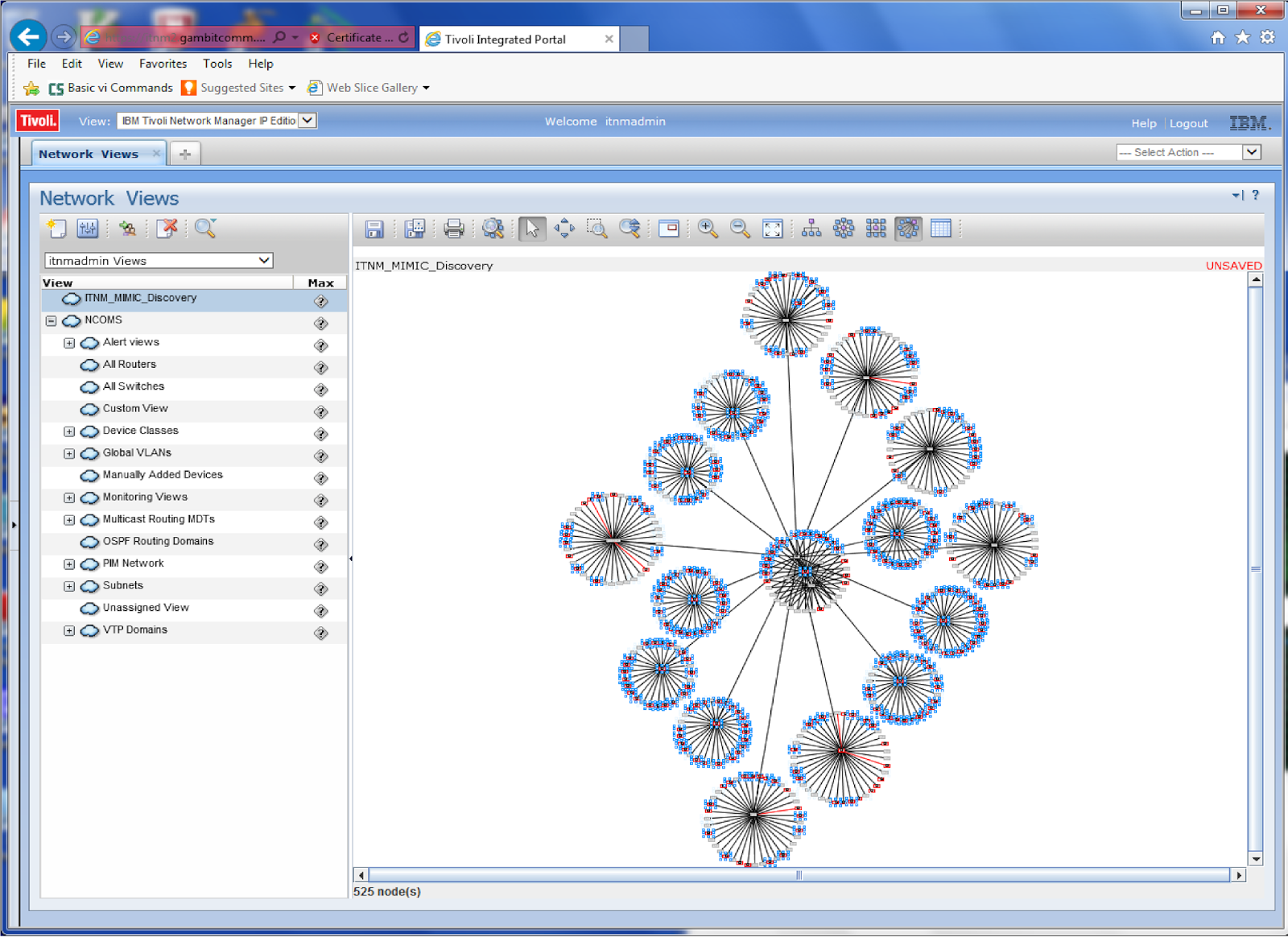This screenshot has width=1288, height=937.
Task: Switch map display to table view icon
Action: 940,229
